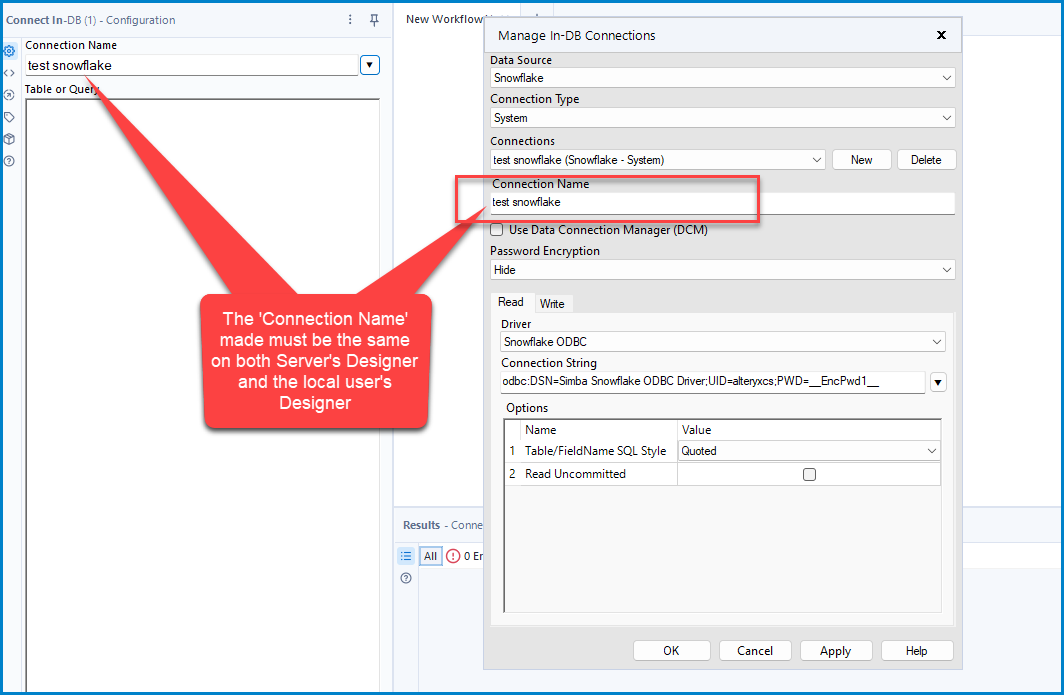Click the Delete connection button
The width and height of the screenshot is (1064, 695).
[926, 160]
